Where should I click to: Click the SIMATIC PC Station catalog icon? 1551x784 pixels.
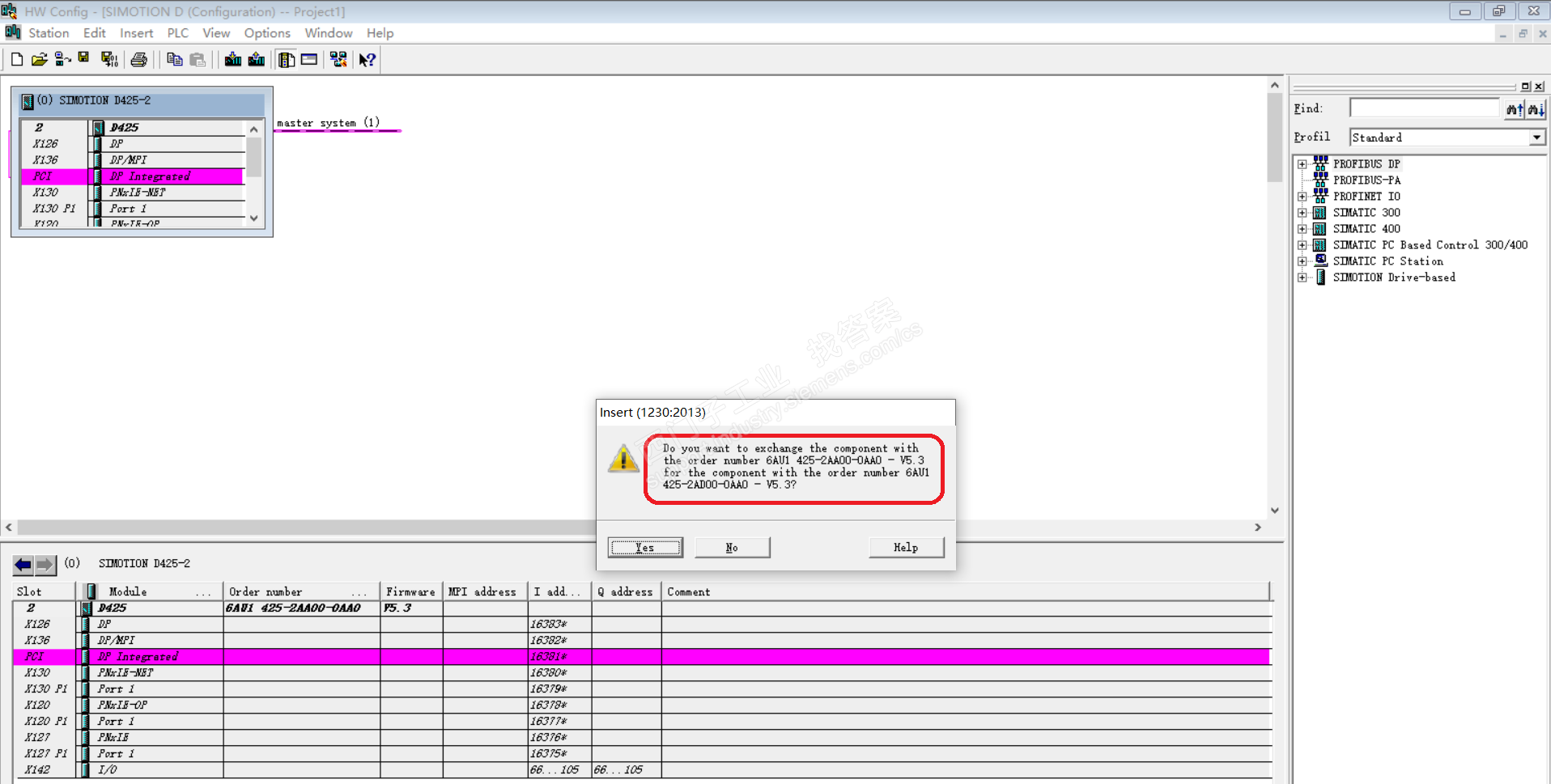pos(1320,261)
